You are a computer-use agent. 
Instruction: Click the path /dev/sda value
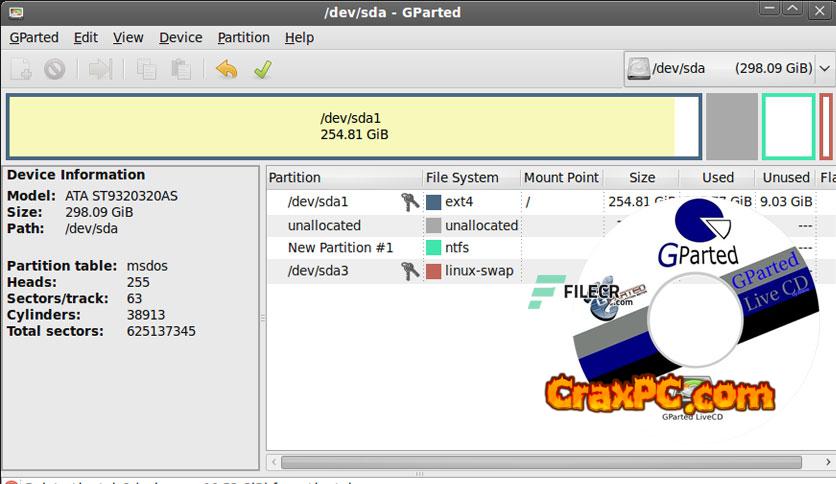[x=92, y=229]
